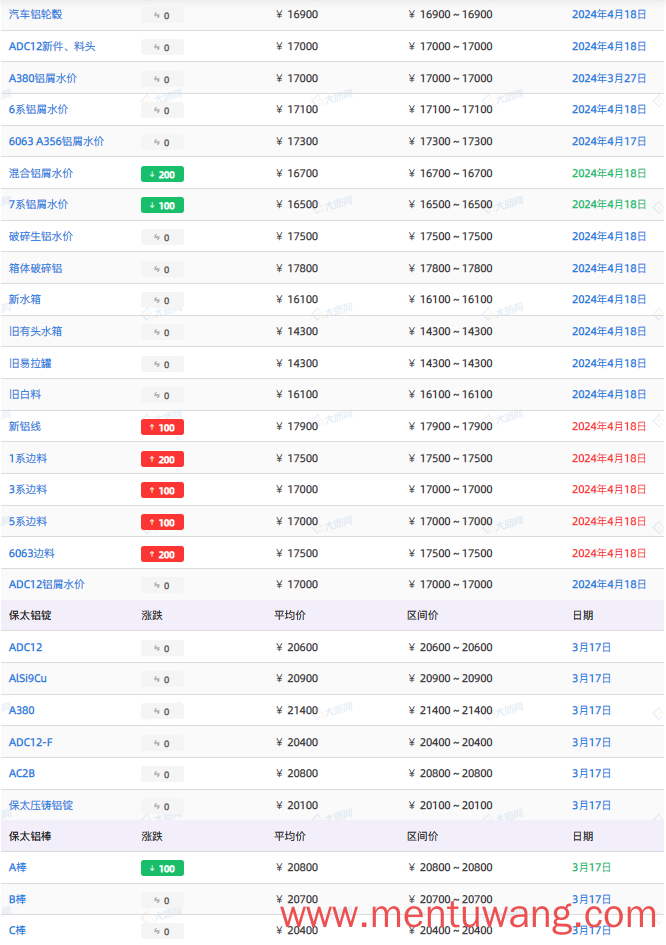666x945 pixels.
Task: Open the 混合铝屑水价 link
Action: click(x=41, y=174)
